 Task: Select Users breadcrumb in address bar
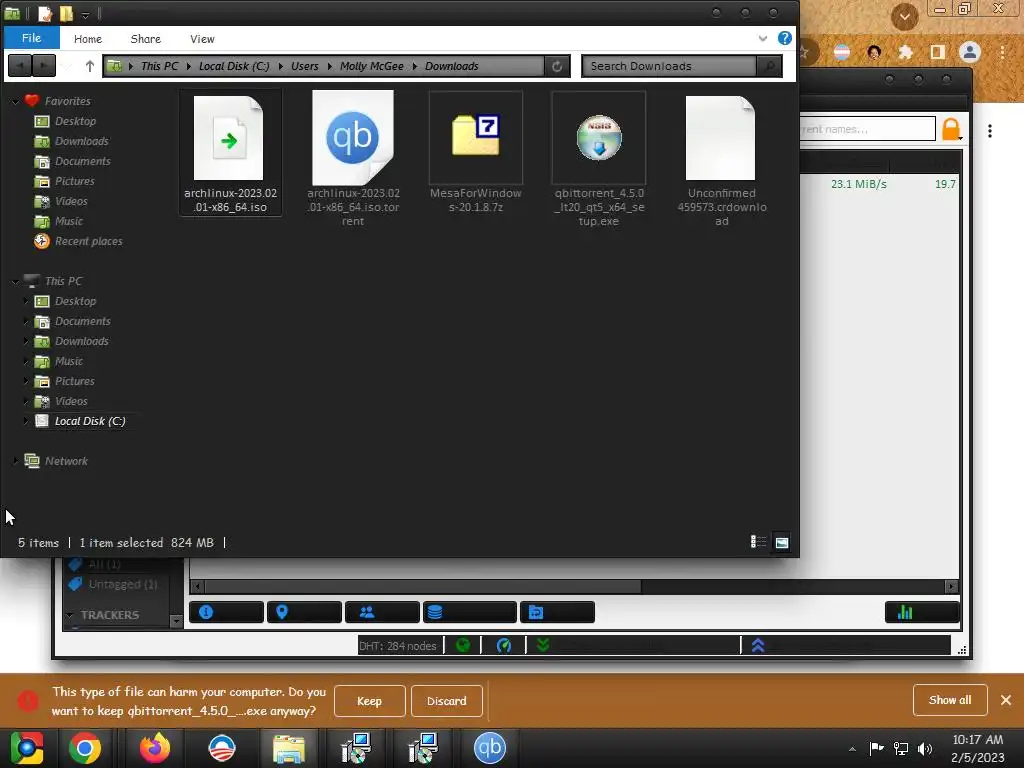pos(304,66)
